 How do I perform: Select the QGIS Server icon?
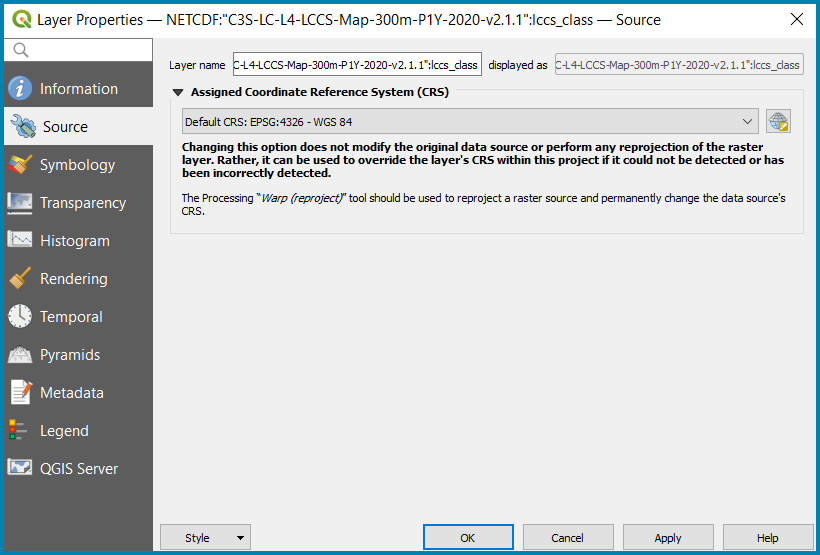click(x=20, y=469)
